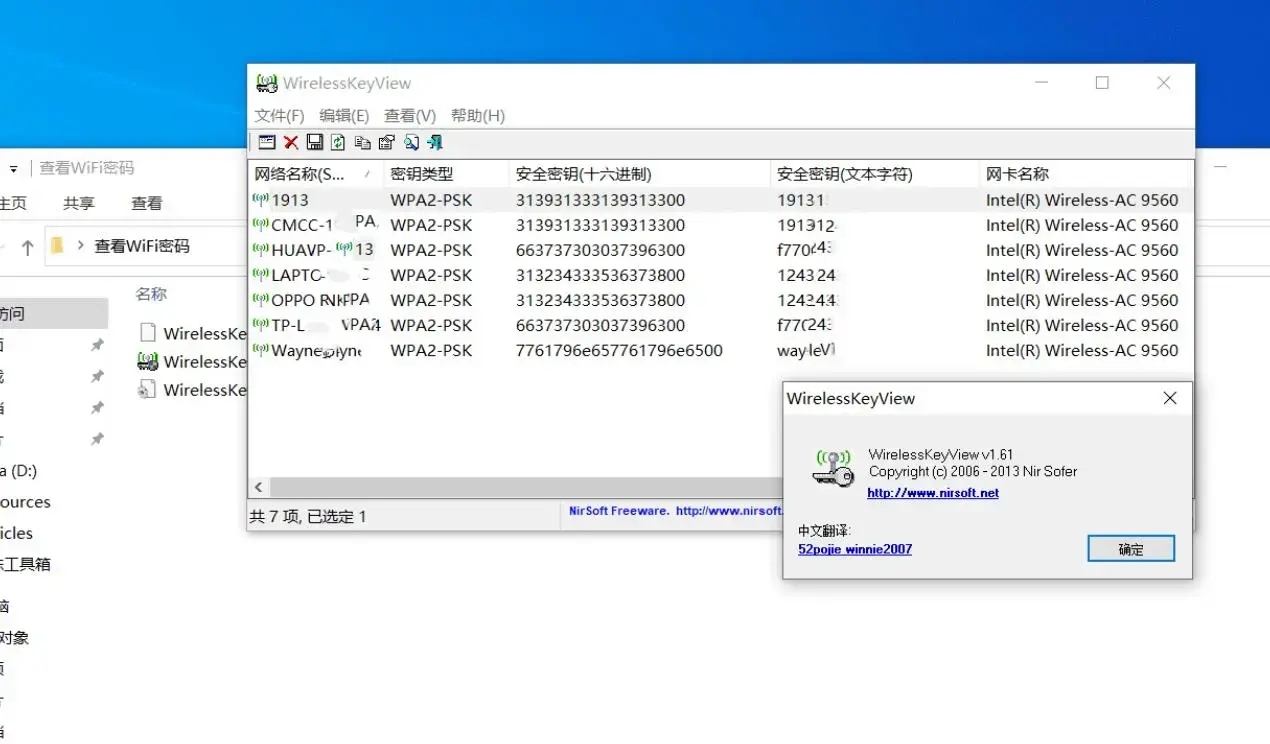Click the Find magnifier toolbar icon
The width and height of the screenshot is (1270, 744).
411,142
